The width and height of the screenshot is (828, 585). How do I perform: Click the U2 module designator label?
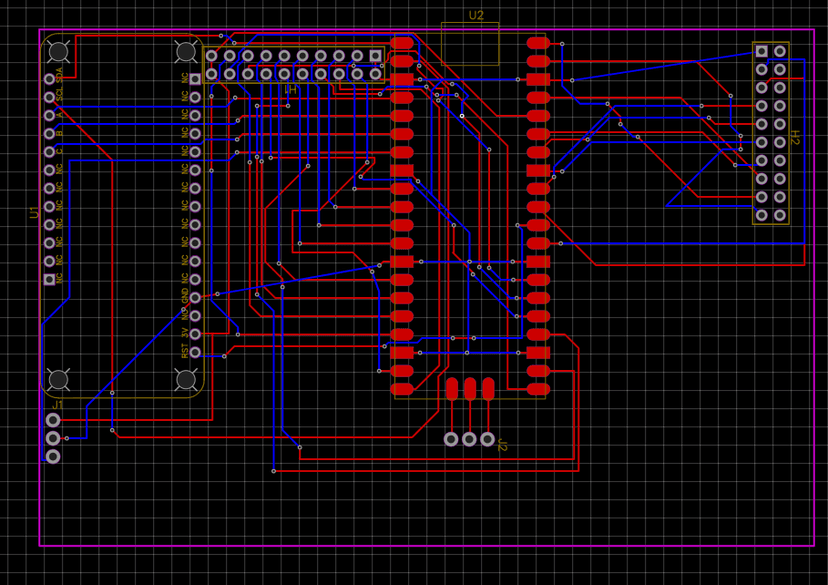click(476, 16)
